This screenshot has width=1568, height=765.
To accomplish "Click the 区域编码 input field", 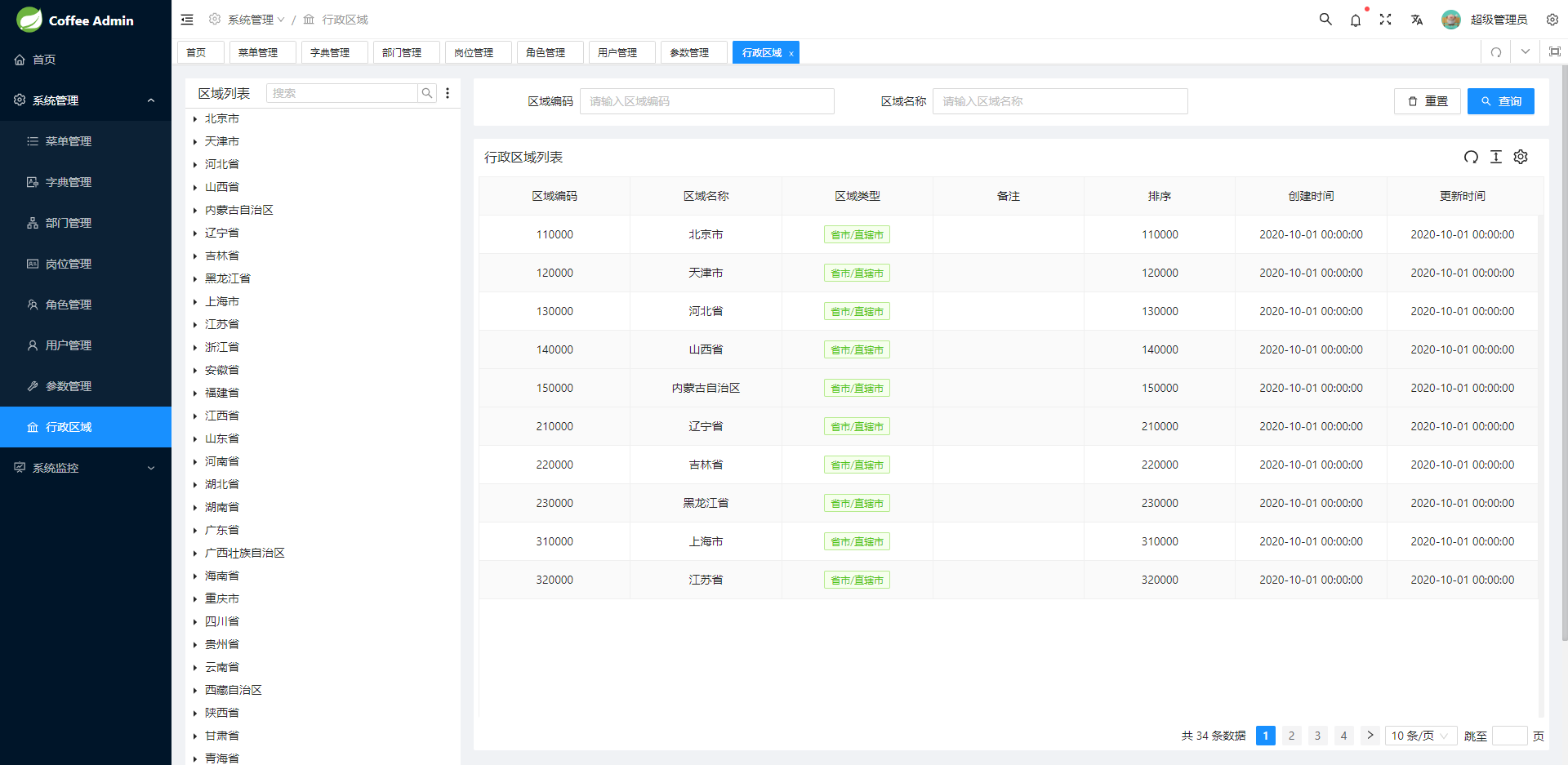I will point(706,101).
